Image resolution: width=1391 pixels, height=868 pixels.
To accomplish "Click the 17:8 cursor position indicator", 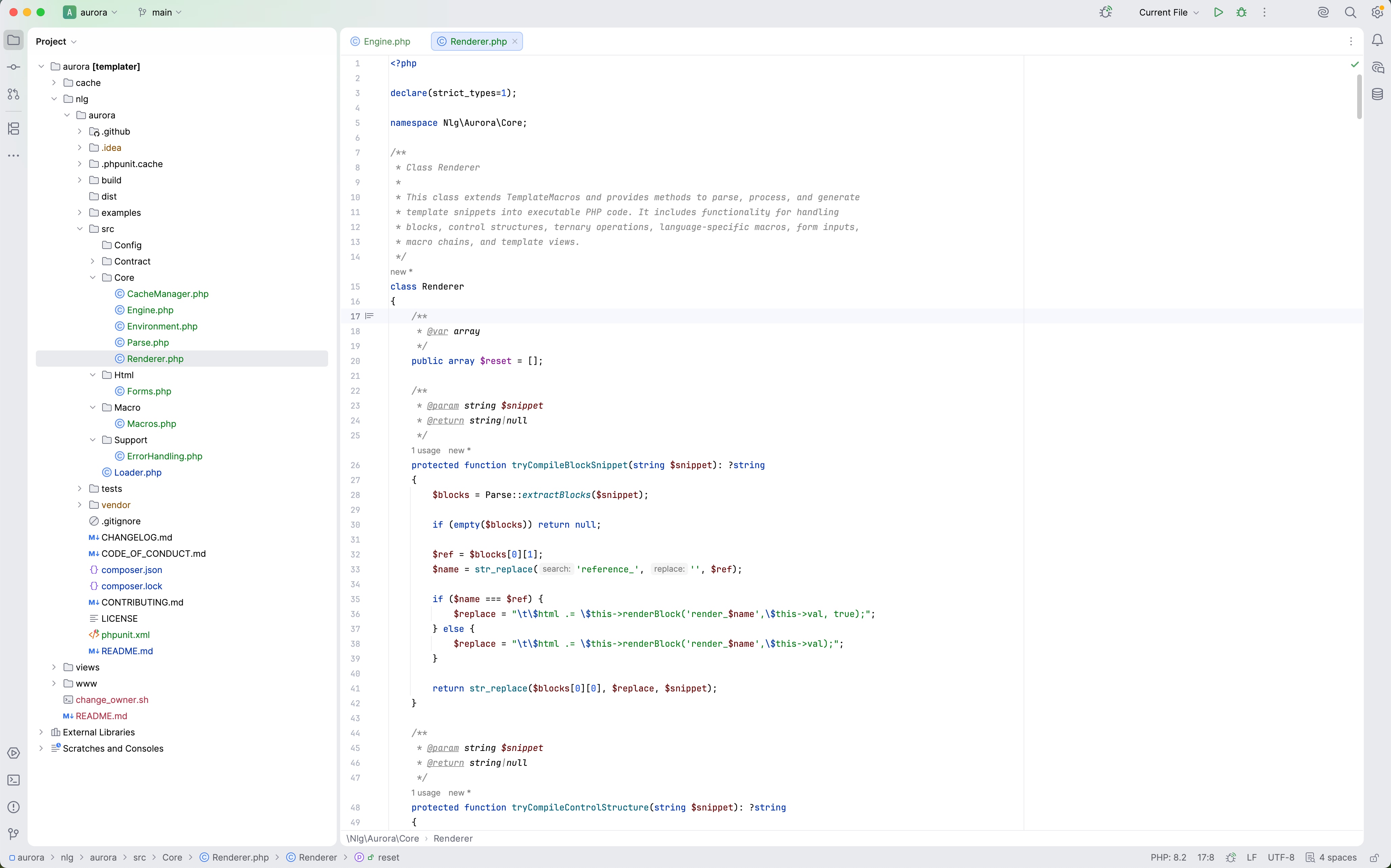I will tap(1206, 857).
